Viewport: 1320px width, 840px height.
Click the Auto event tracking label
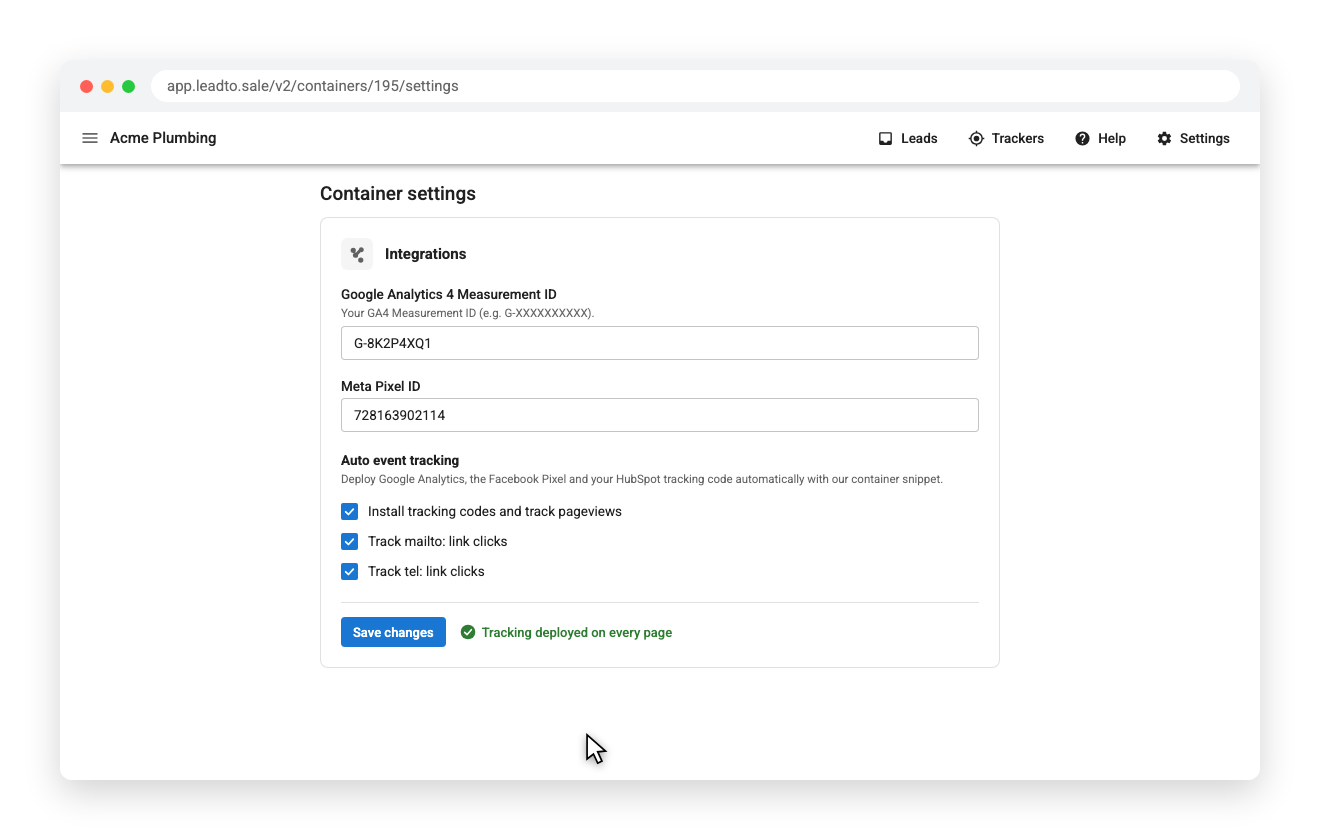click(400, 460)
